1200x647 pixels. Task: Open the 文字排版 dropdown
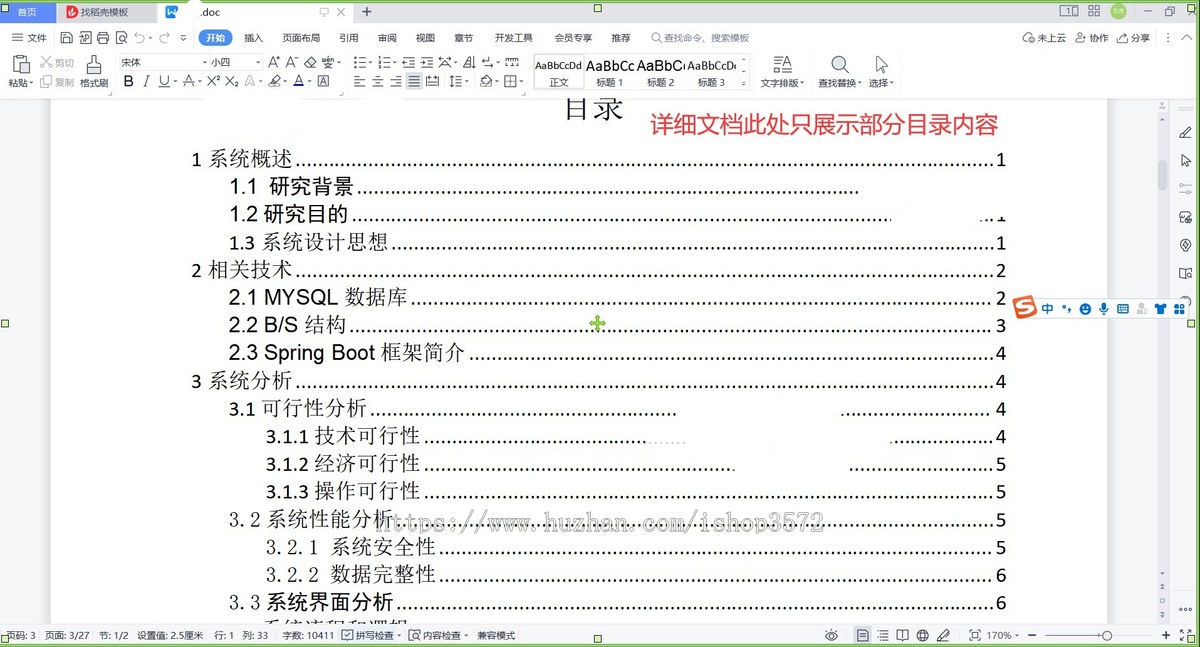click(783, 83)
